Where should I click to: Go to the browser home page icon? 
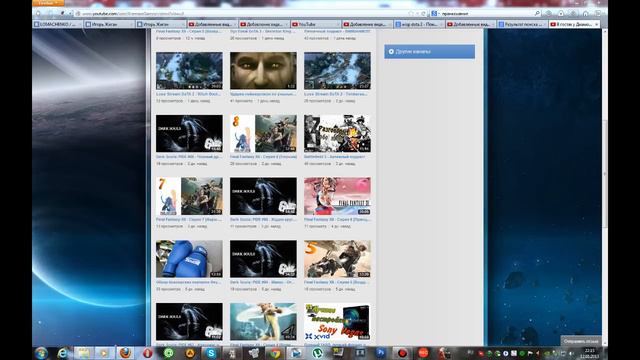[x=586, y=13]
